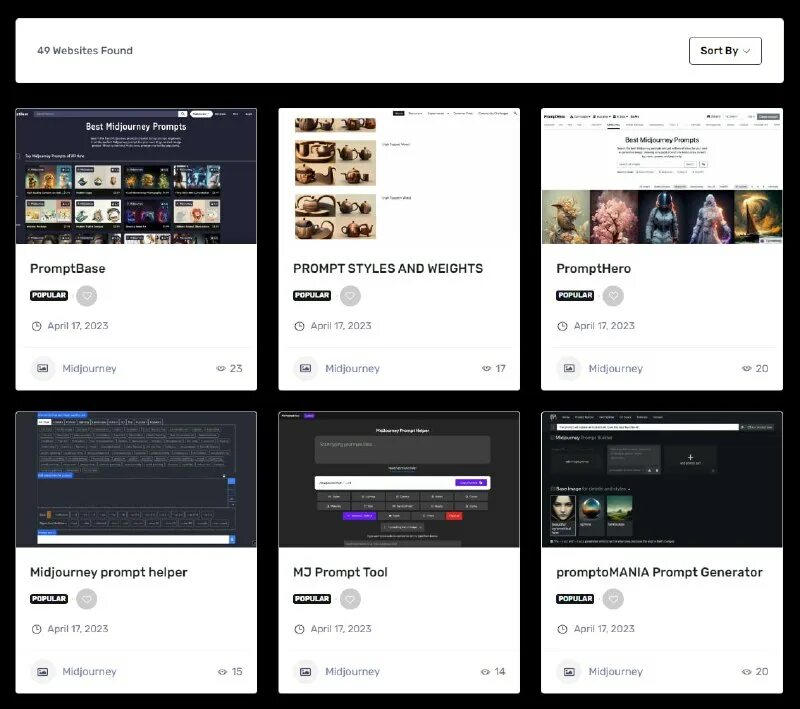Click the eye icon showing 23 views on PromptBase
Screen dimensions: 800x709
pyautogui.click(x=220, y=368)
